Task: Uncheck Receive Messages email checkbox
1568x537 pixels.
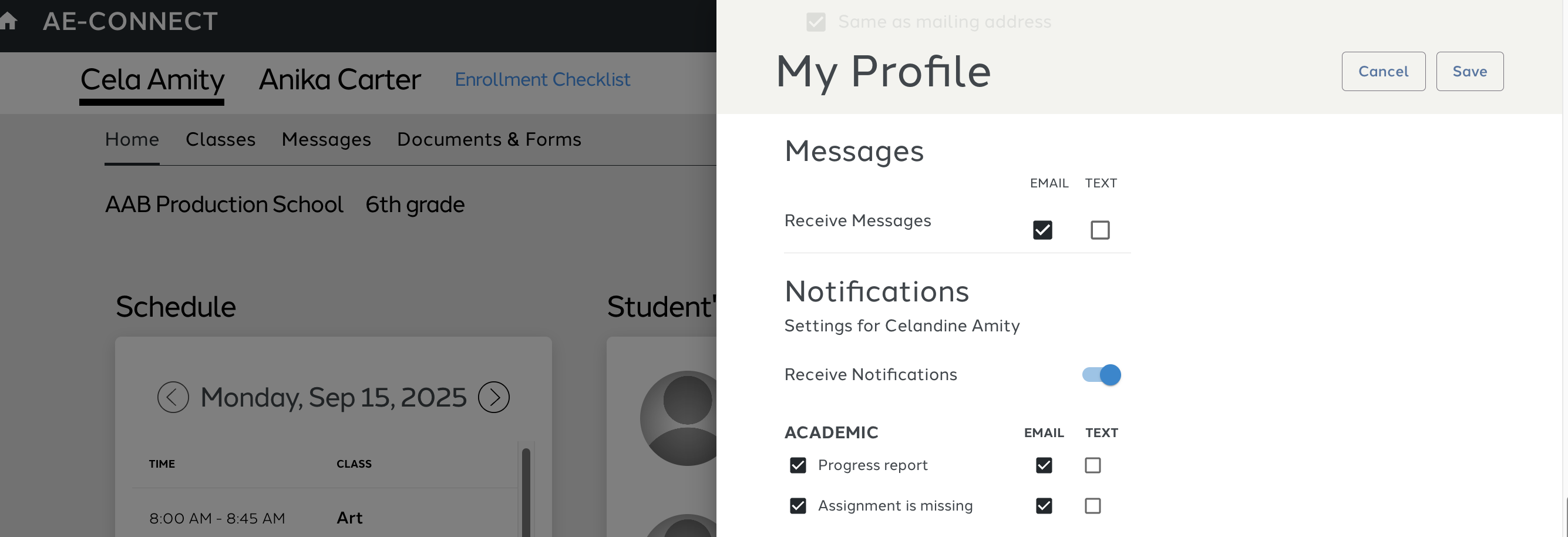Action: coord(1042,230)
